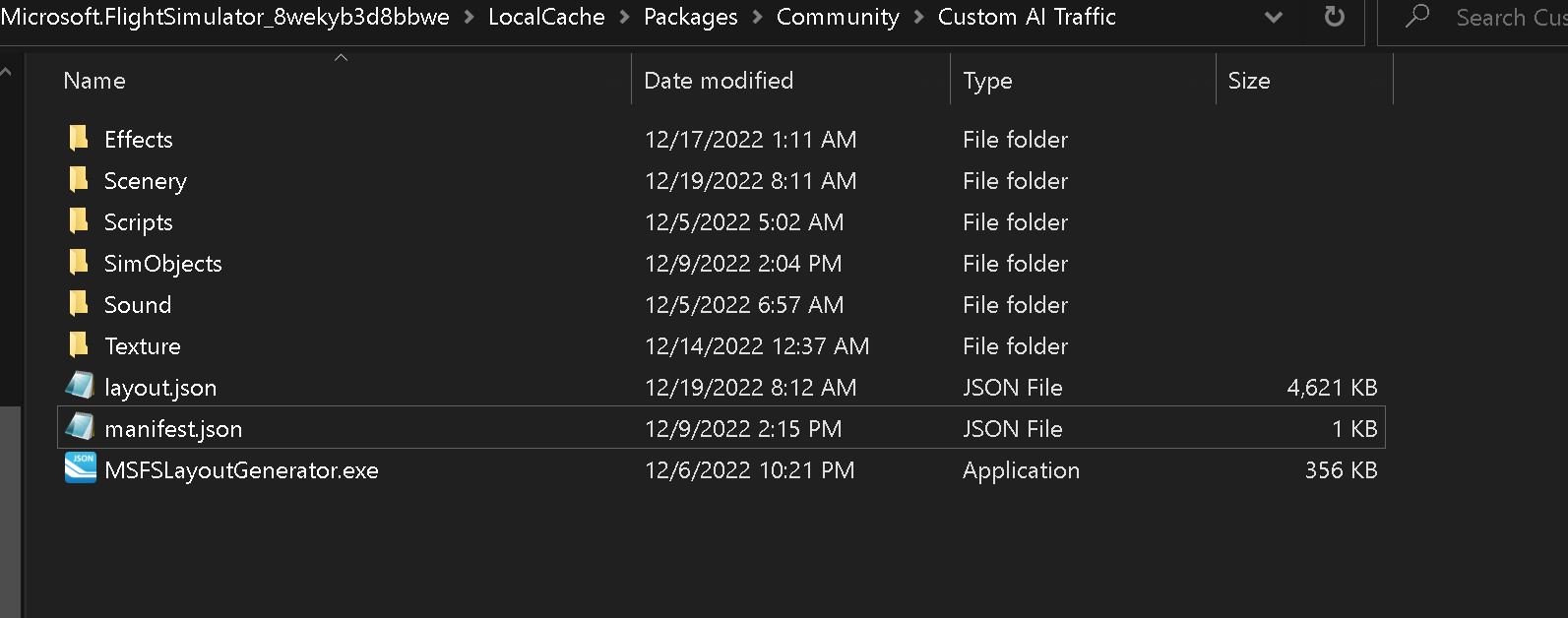Viewport: 1568px width, 618px height.
Task: Select the Scenery folder icon
Action: click(79, 180)
